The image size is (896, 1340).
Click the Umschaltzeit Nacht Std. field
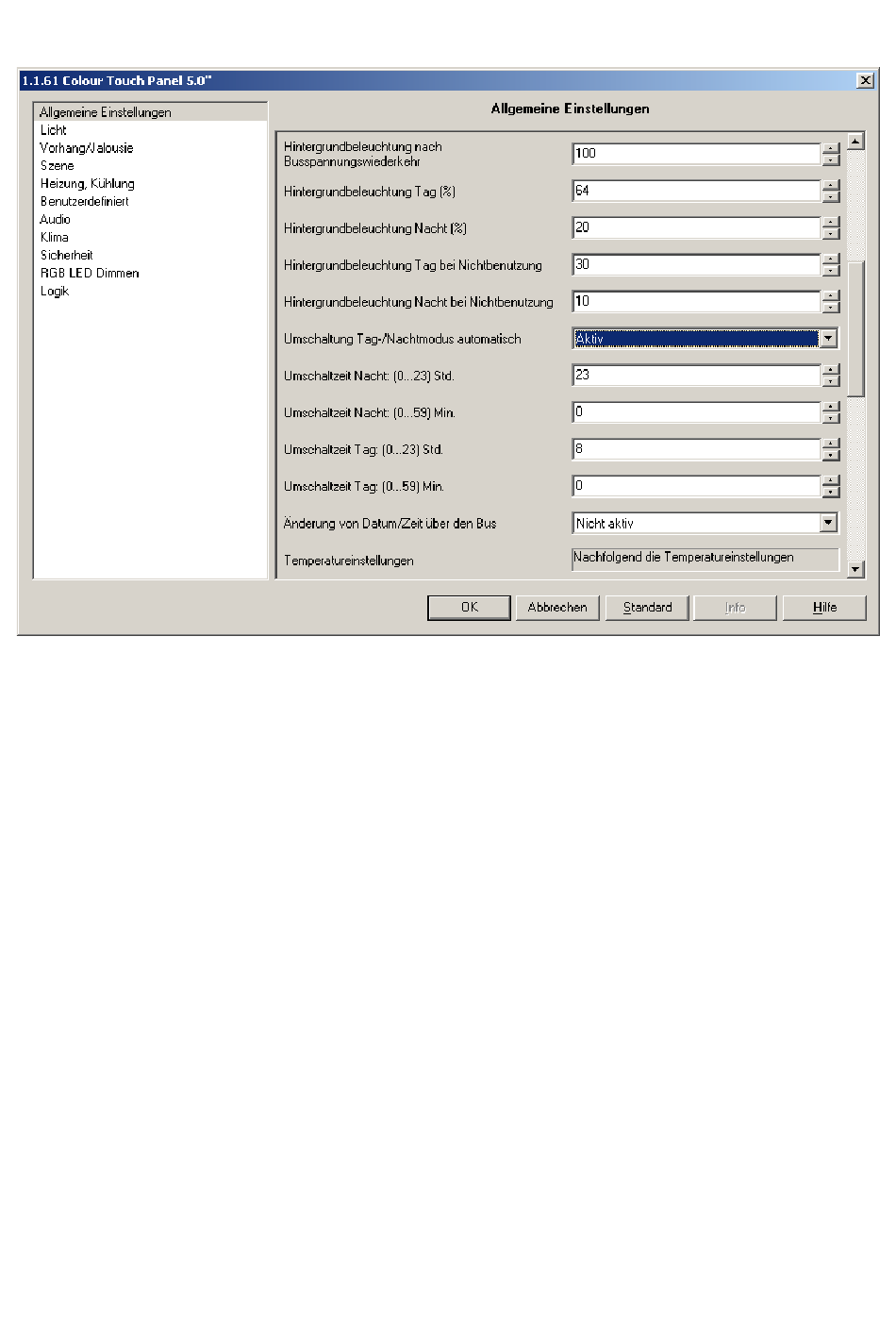click(x=696, y=375)
